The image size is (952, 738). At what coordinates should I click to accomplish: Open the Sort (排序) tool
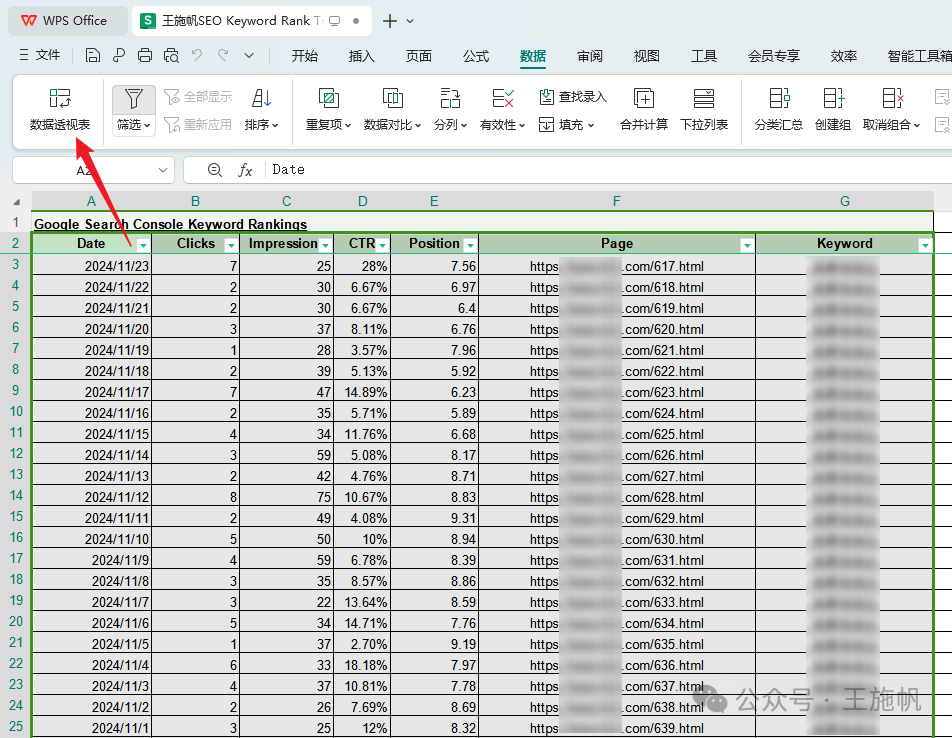(x=262, y=110)
